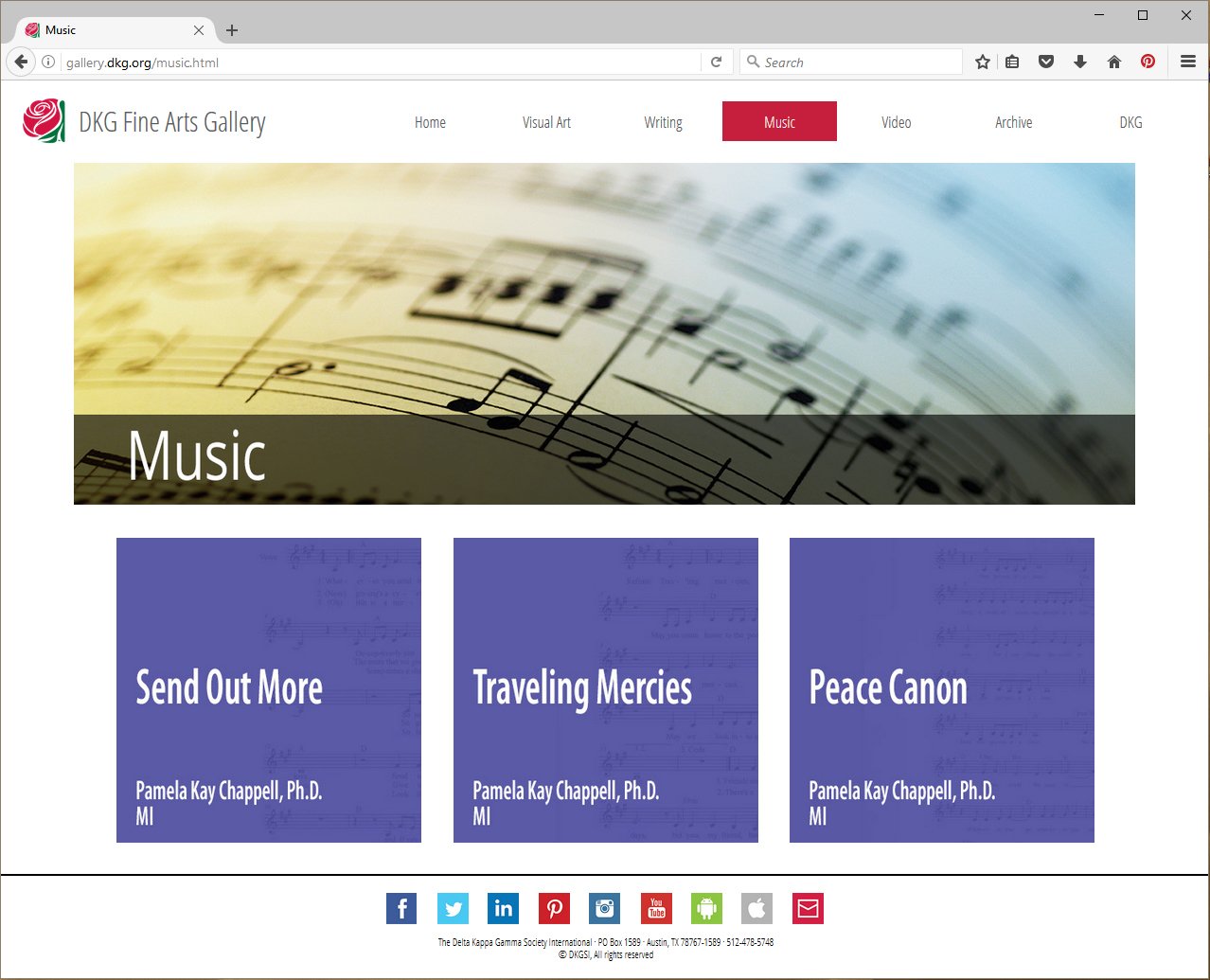Click the DKG red rose logo
Image resolution: width=1210 pixels, height=980 pixels.
pyautogui.click(x=44, y=121)
